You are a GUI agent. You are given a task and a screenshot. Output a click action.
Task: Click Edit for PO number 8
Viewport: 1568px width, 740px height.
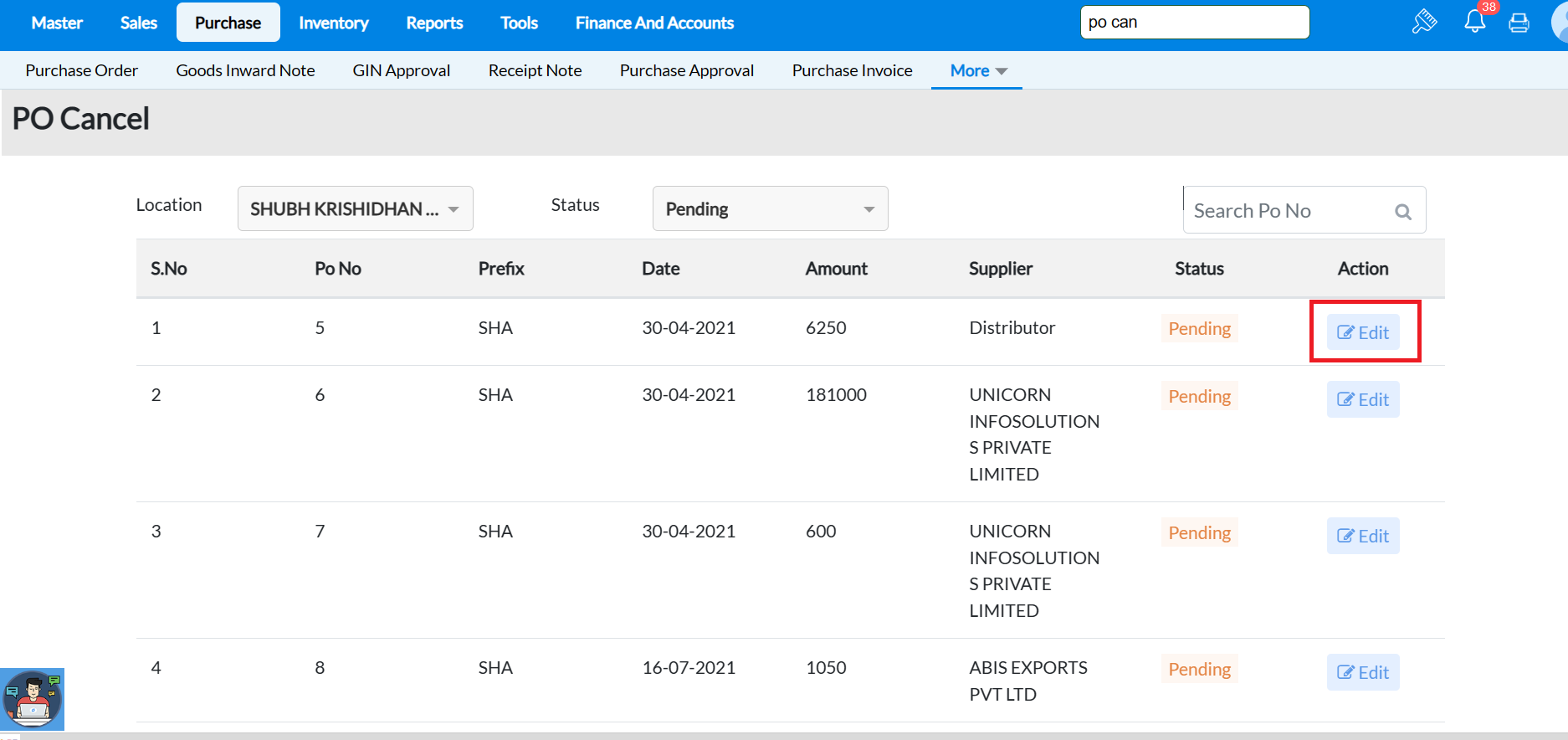click(x=1362, y=672)
